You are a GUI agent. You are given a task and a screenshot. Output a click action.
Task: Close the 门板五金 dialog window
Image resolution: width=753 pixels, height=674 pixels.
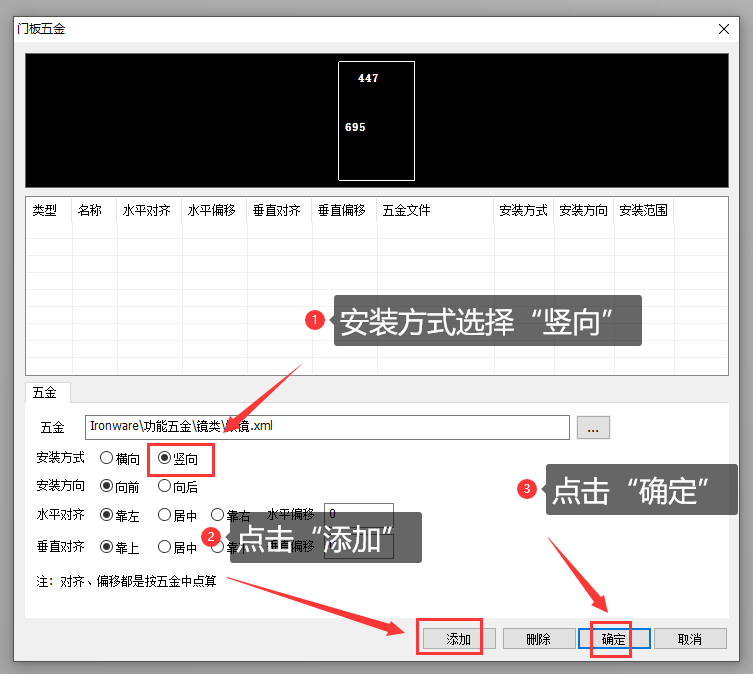click(725, 29)
